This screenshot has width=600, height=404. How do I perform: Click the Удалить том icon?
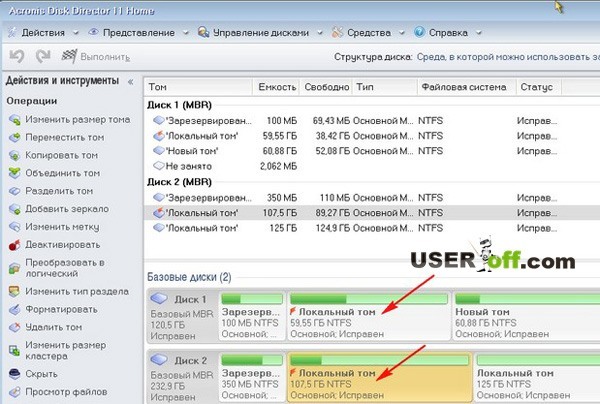pos(14,327)
